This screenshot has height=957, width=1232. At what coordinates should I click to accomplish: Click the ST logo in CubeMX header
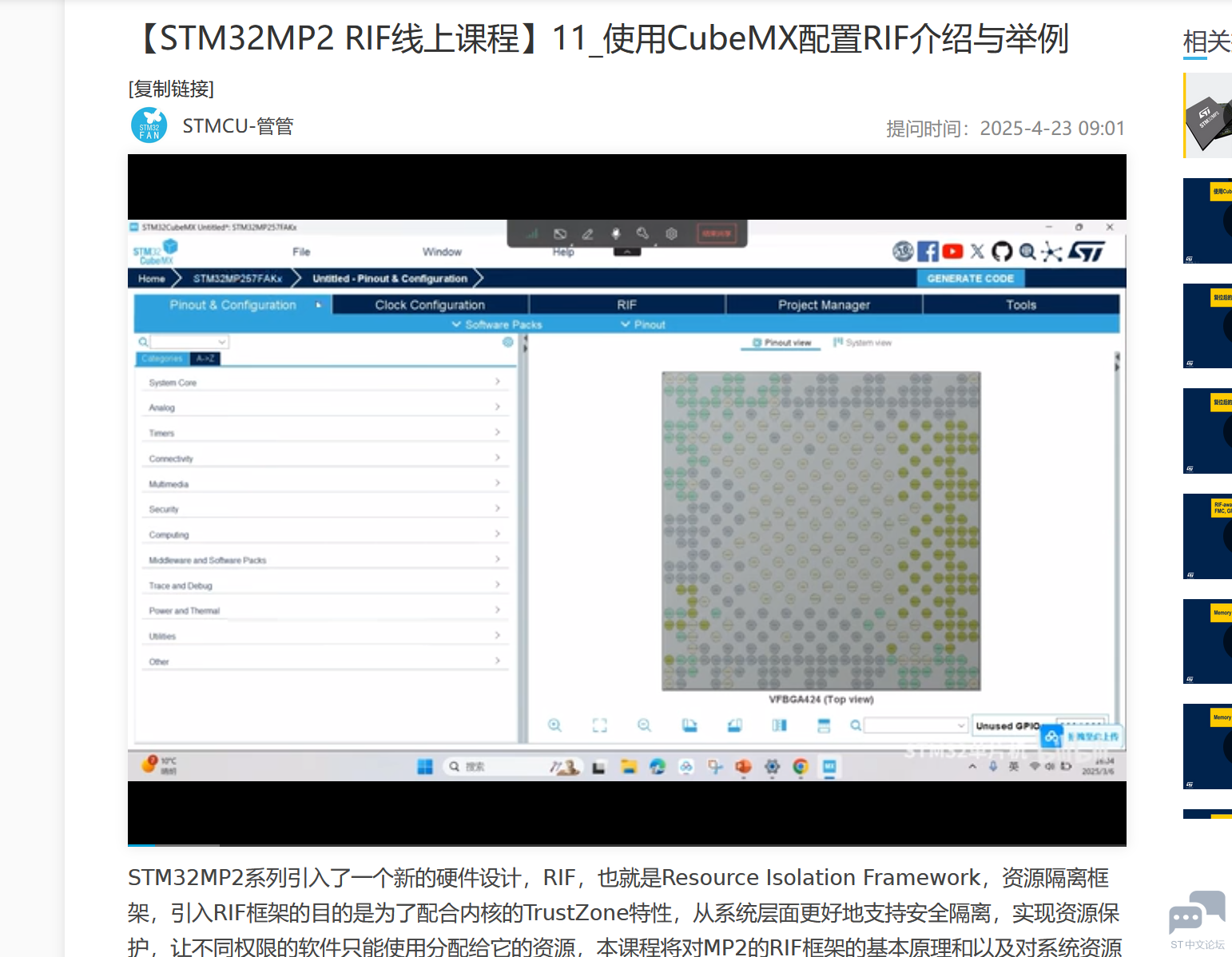1087,252
